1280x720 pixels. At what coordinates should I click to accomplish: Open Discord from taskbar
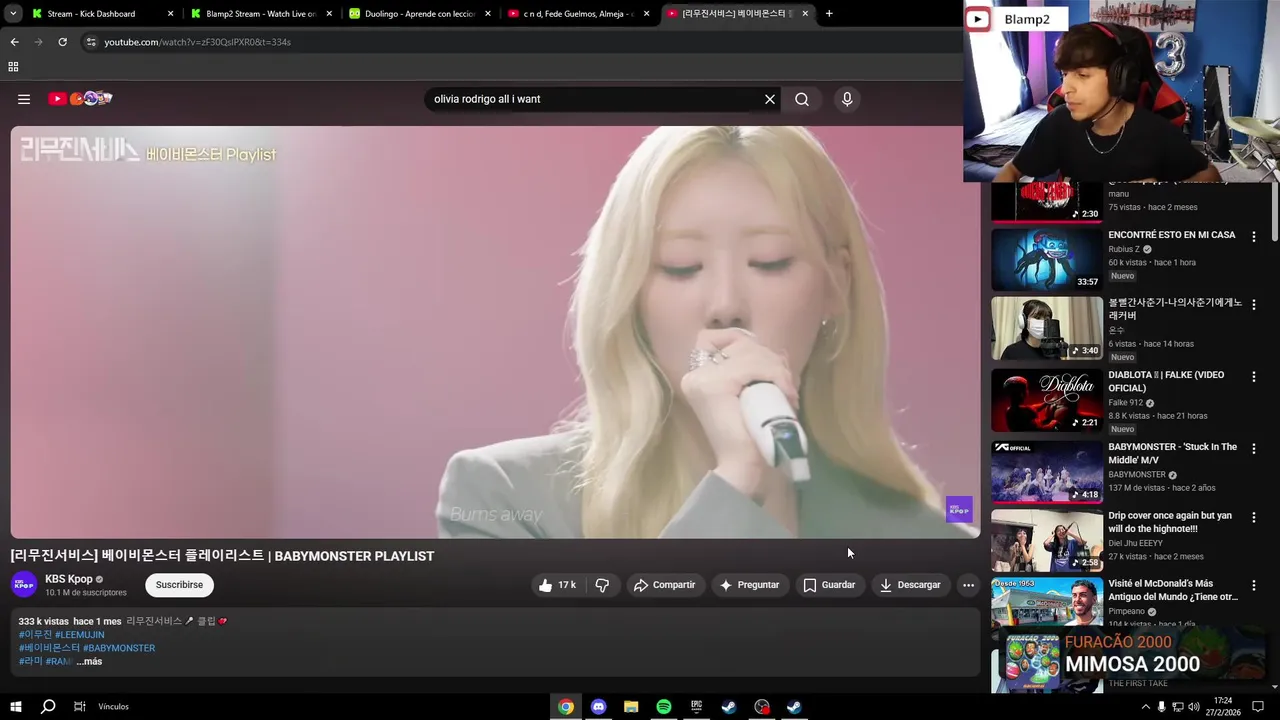pos(598,707)
